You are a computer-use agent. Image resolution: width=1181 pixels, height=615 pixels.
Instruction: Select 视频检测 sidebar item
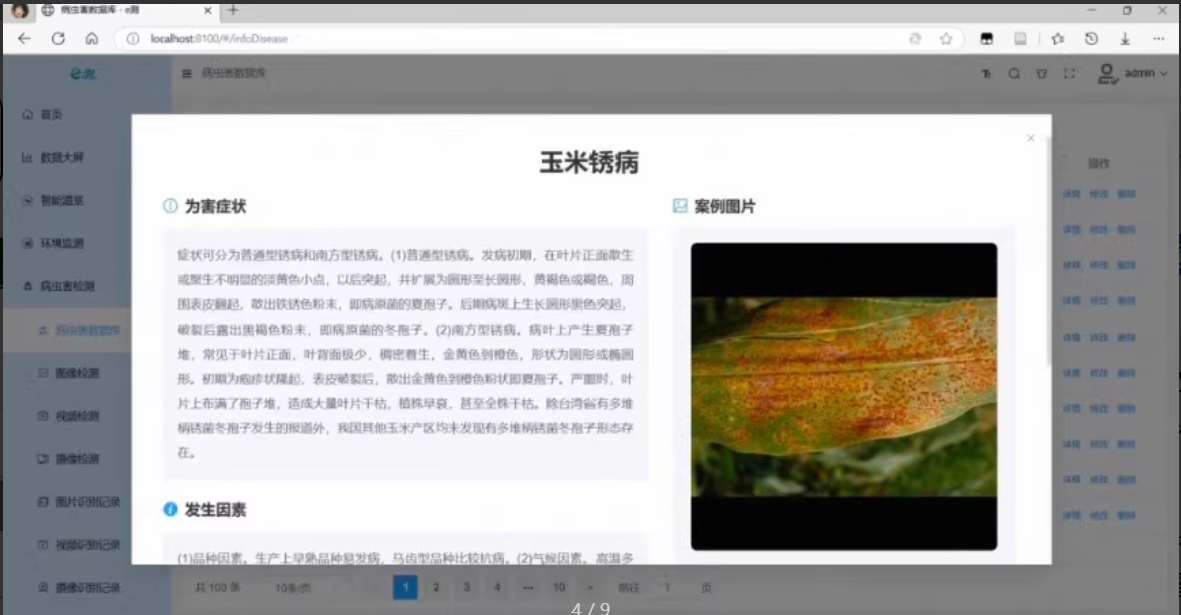click(77, 416)
